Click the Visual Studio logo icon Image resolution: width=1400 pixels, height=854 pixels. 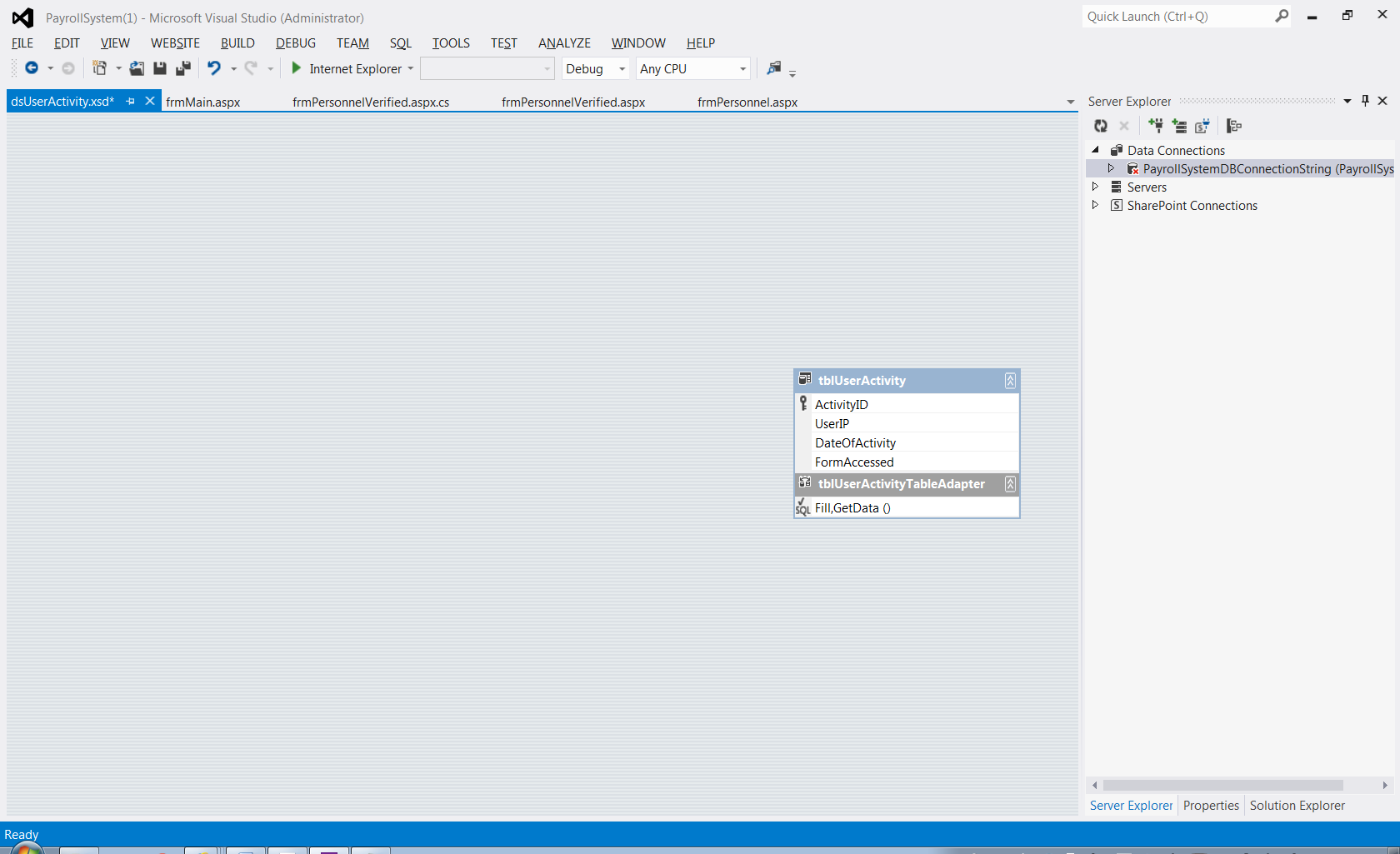tap(22, 17)
